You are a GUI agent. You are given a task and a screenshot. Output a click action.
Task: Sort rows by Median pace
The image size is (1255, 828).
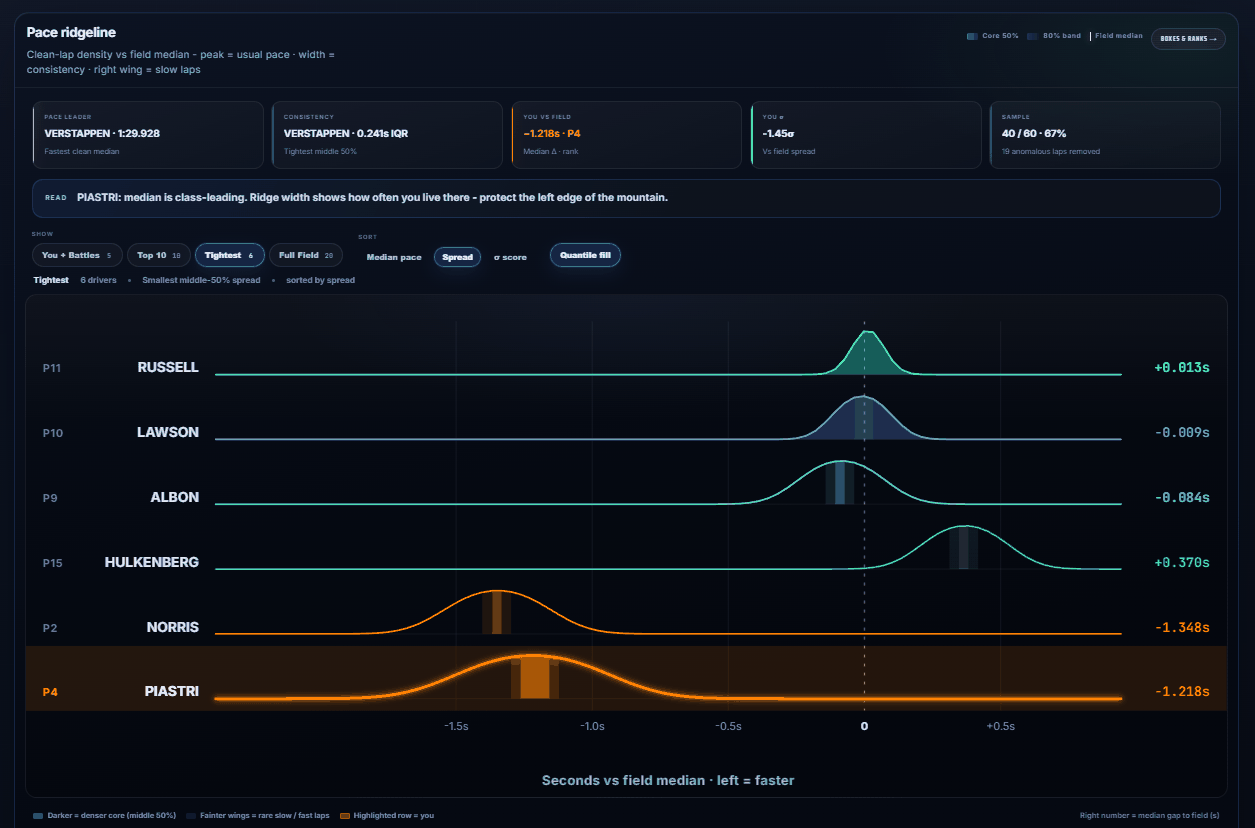click(394, 257)
